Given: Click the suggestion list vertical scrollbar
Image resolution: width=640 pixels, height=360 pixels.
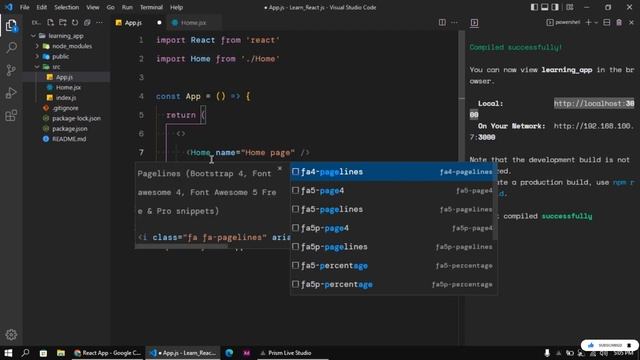Looking at the screenshot, I should [496, 202].
